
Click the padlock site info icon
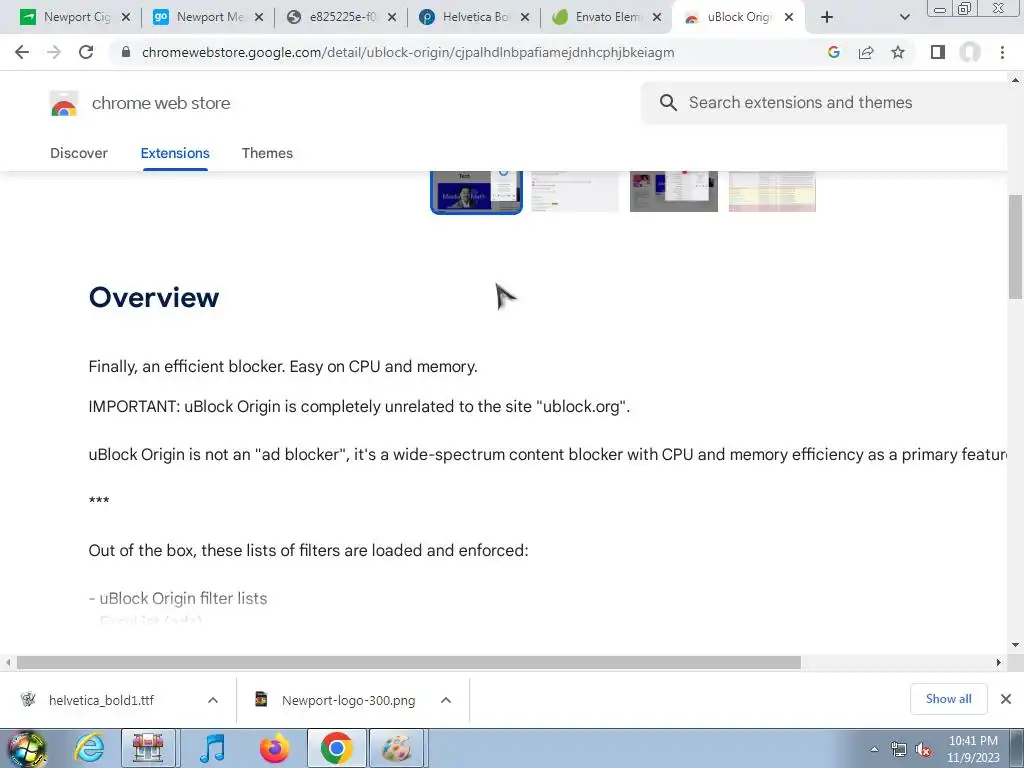(126, 52)
